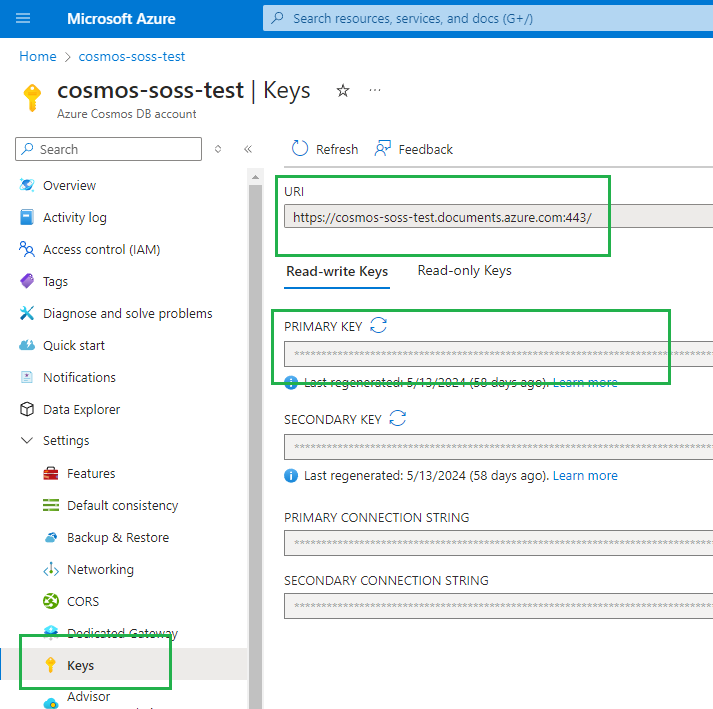Click the Settings group label
713x709 pixels.
click(x=66, y=441)
